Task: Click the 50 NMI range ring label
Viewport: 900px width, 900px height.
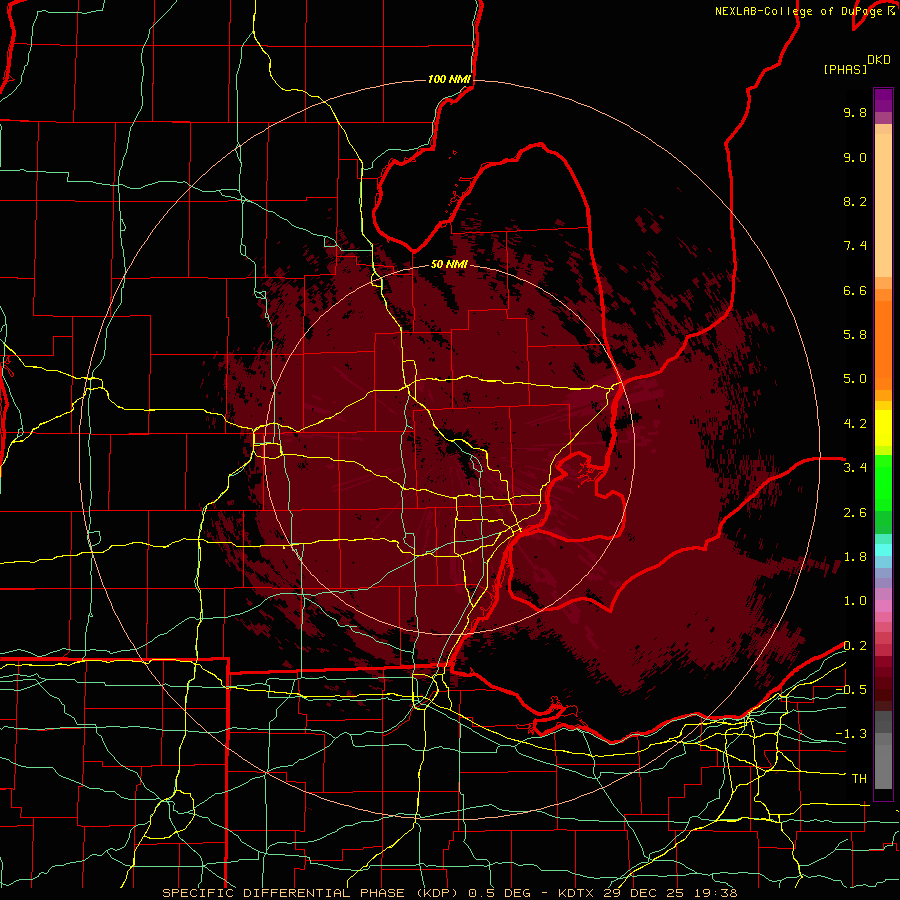Action: 449,265
